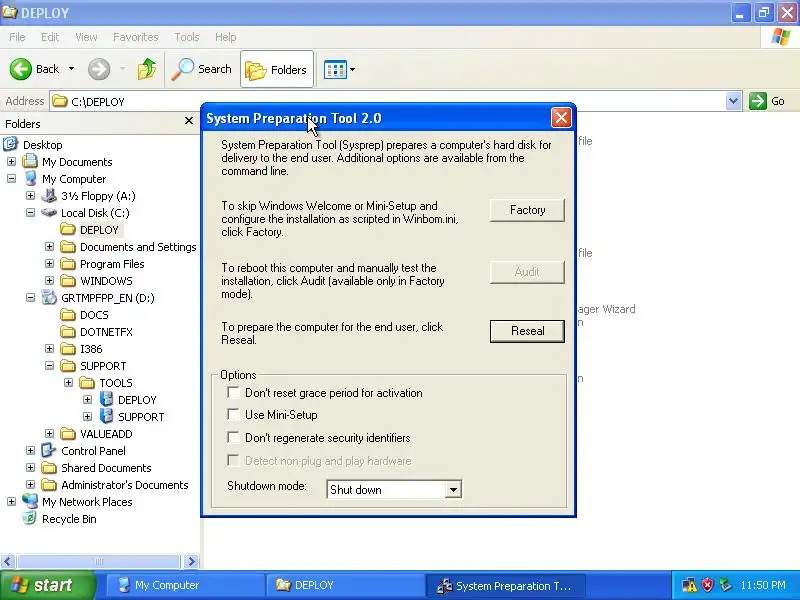Click the Search magnifier toolbar icon

pos(182,69)
